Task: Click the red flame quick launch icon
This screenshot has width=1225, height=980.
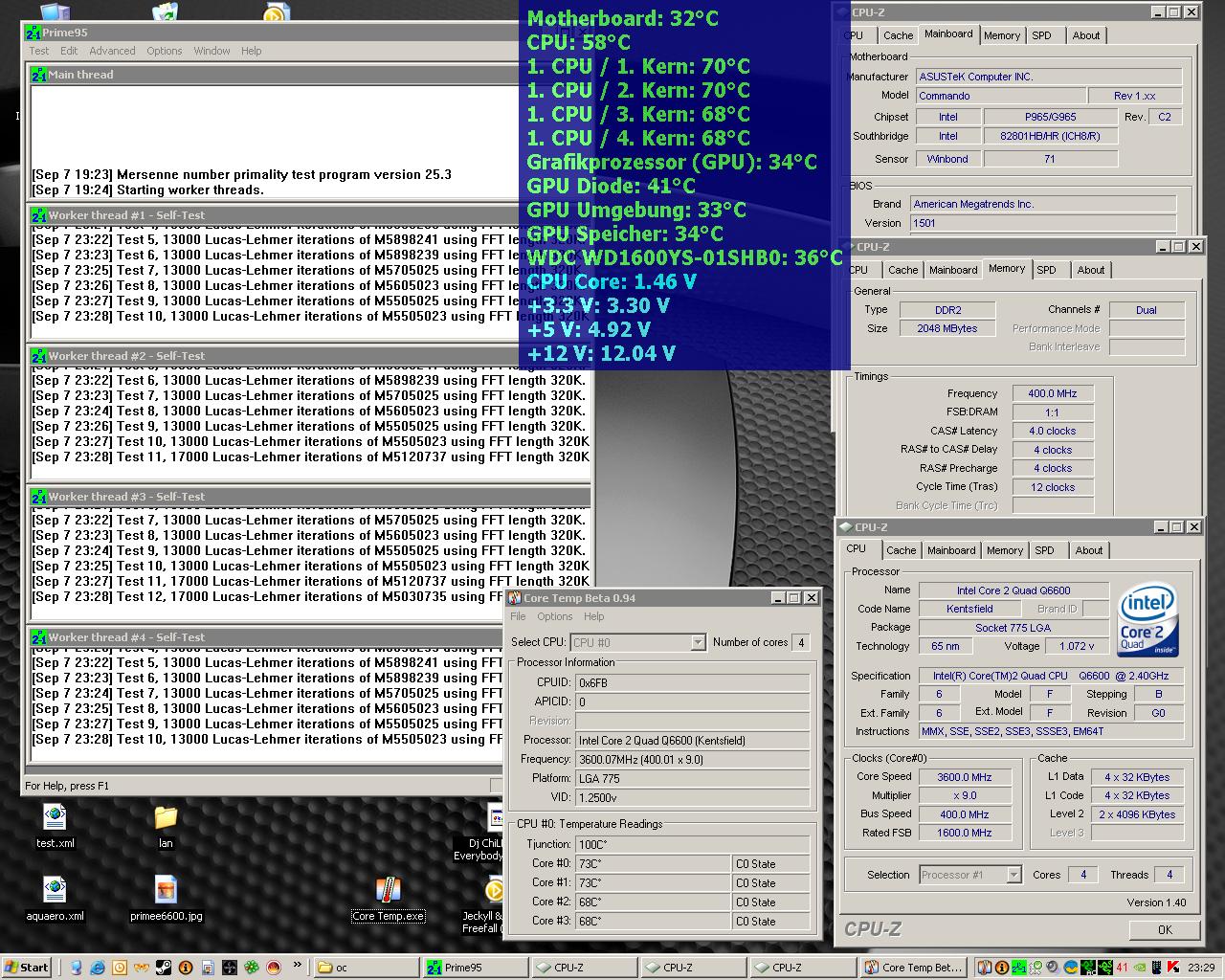Action: pos(273,968)
